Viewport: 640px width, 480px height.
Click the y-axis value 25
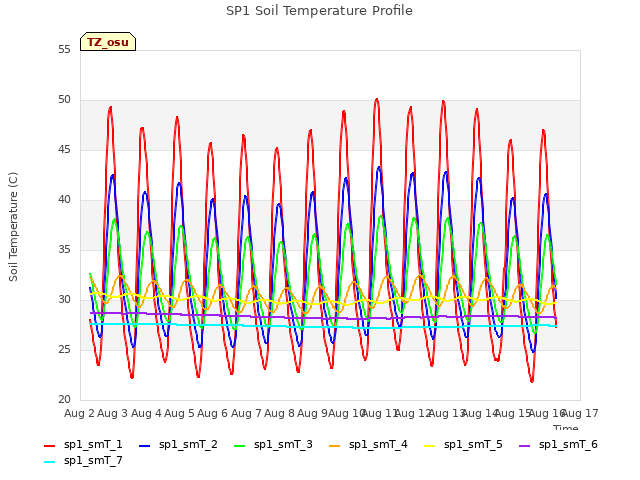click(64, 350)
